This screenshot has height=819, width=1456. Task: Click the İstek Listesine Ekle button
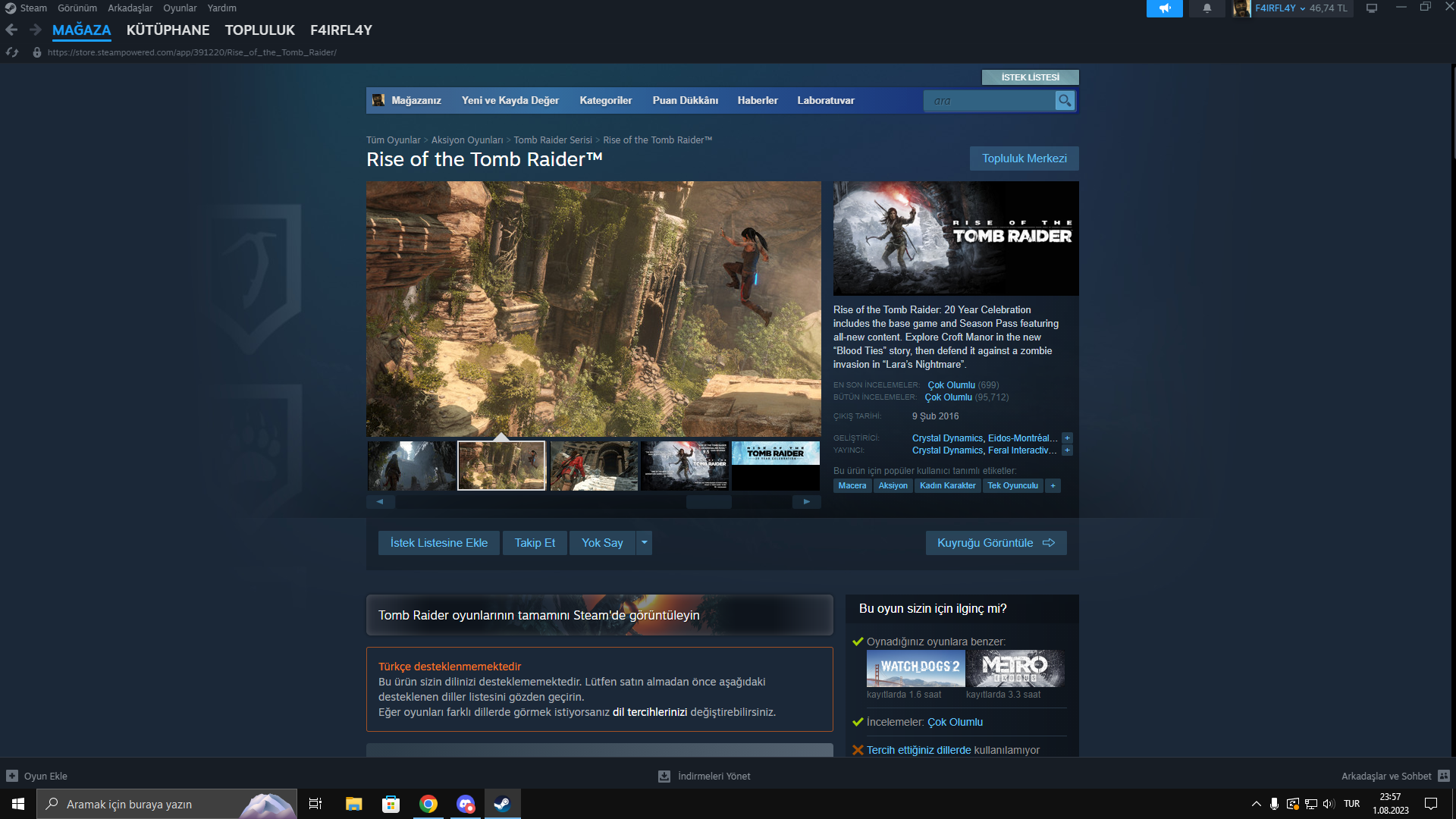(x=438, y=543)
